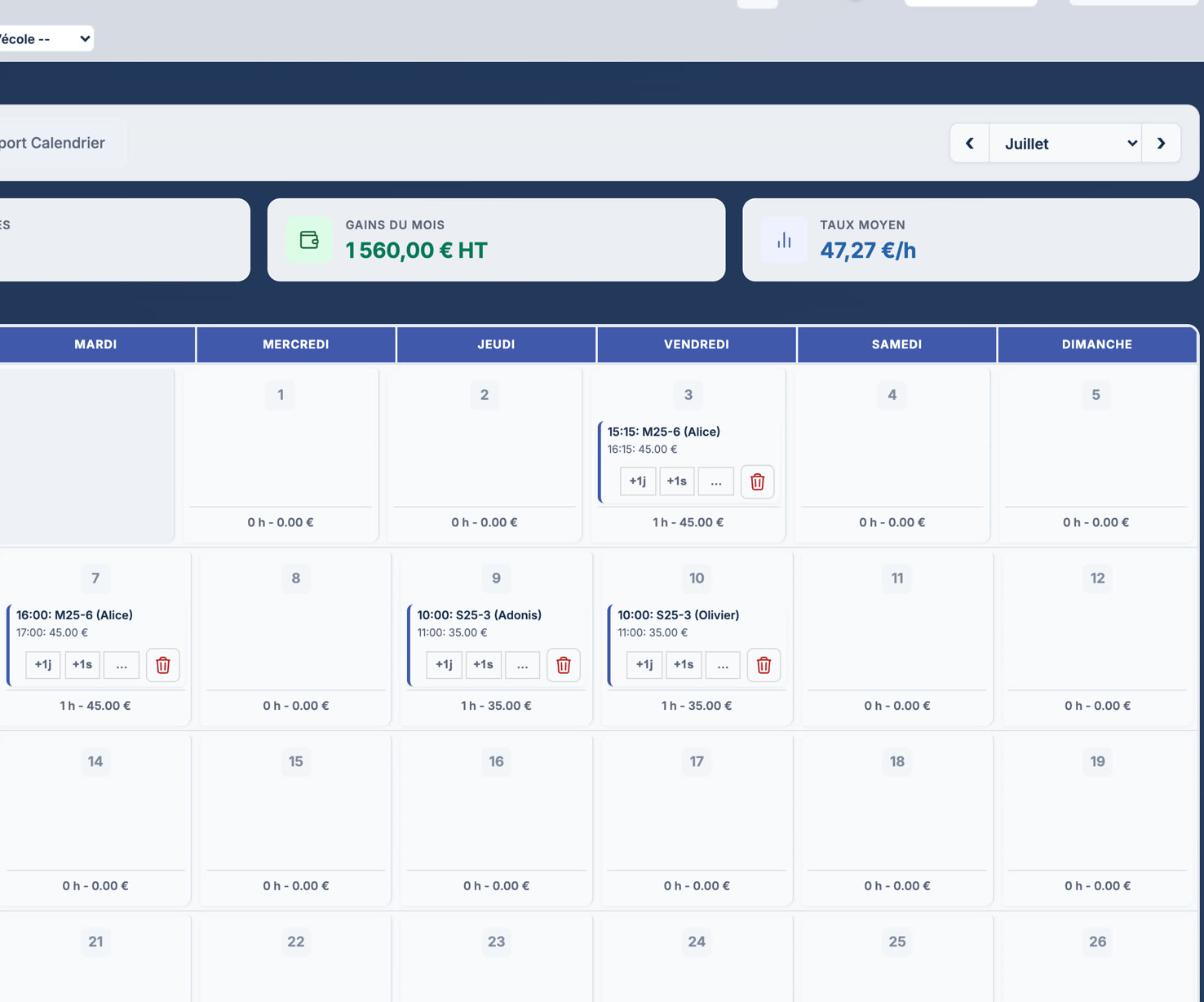This screenshot has width=1204, height=1002.
Task: Select the 15:15: M25-6 (Alice) entry title
Action: [x=664, y=432]
